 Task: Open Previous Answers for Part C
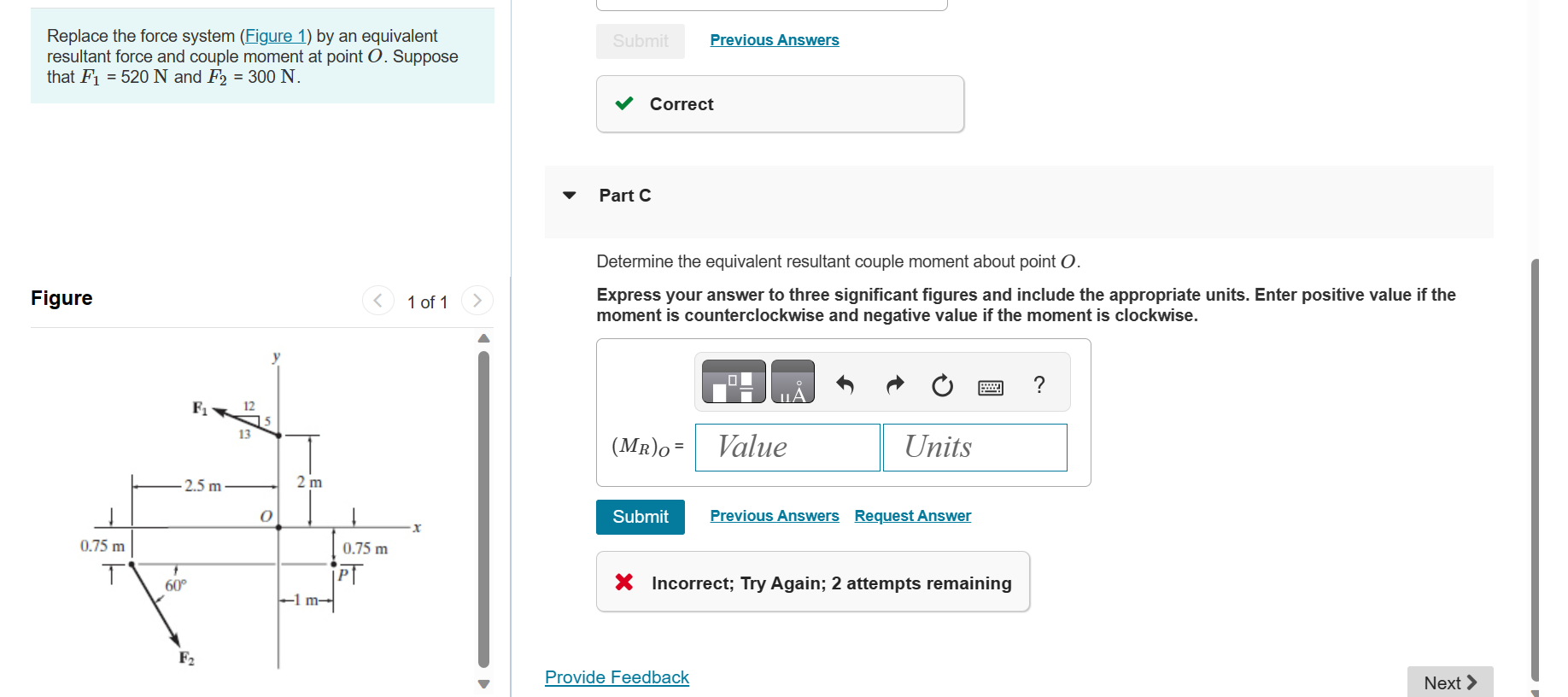(774, 515)
